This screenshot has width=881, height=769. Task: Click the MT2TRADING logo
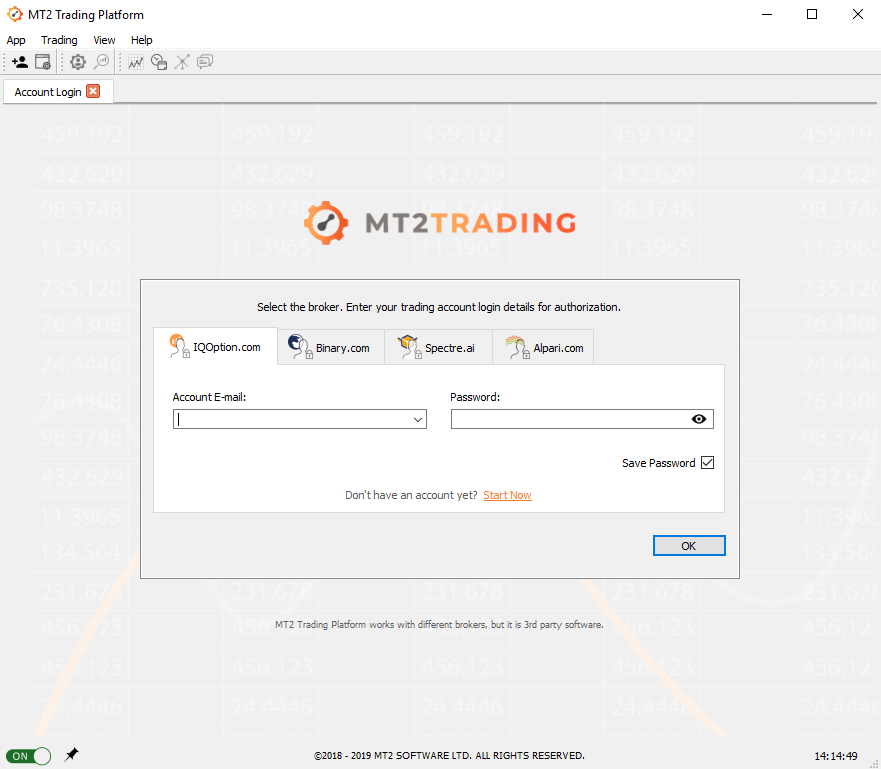440,222
